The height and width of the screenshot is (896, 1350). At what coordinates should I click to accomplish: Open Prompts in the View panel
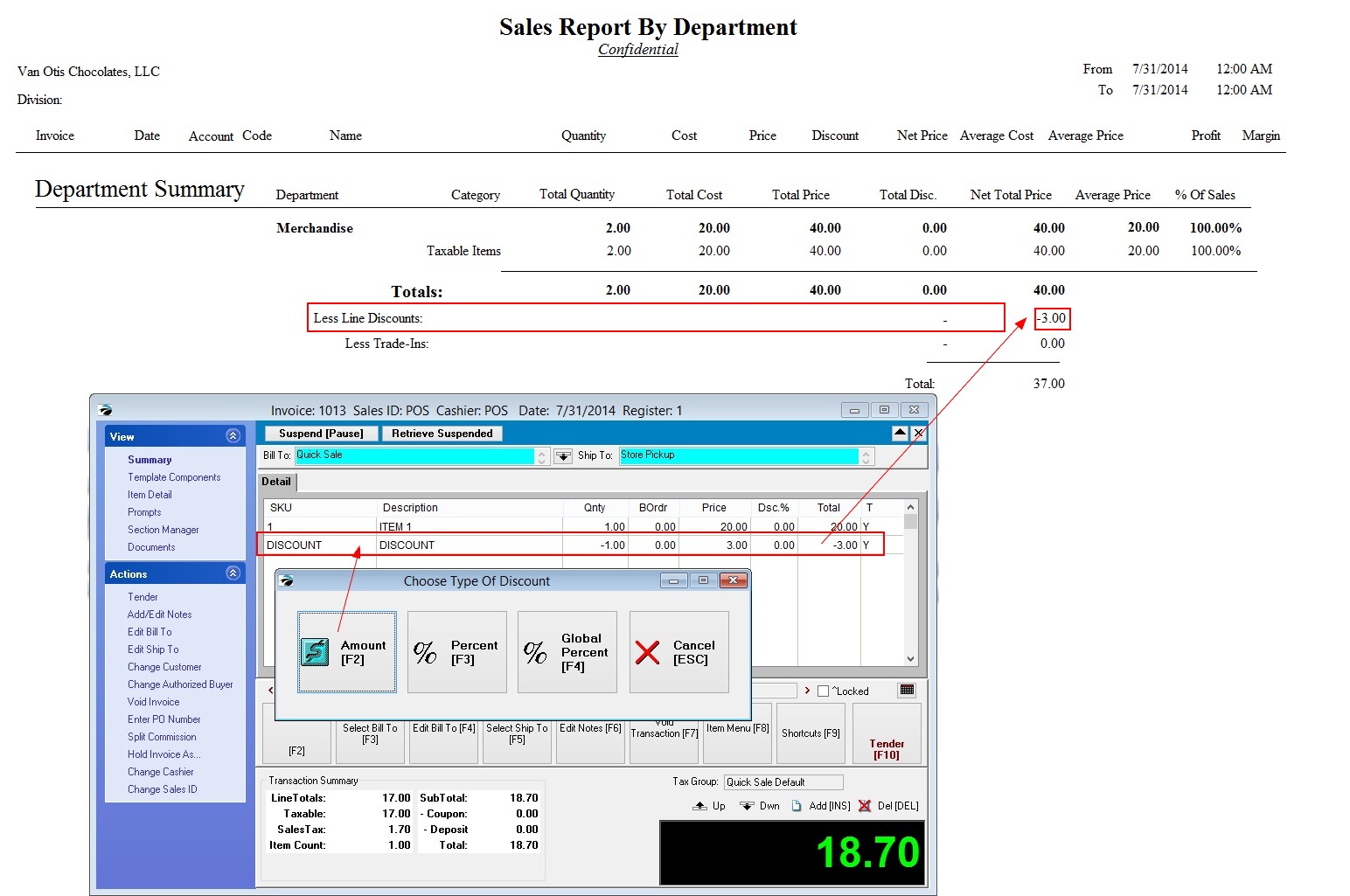pyautogui.click(x=144, y=512)
